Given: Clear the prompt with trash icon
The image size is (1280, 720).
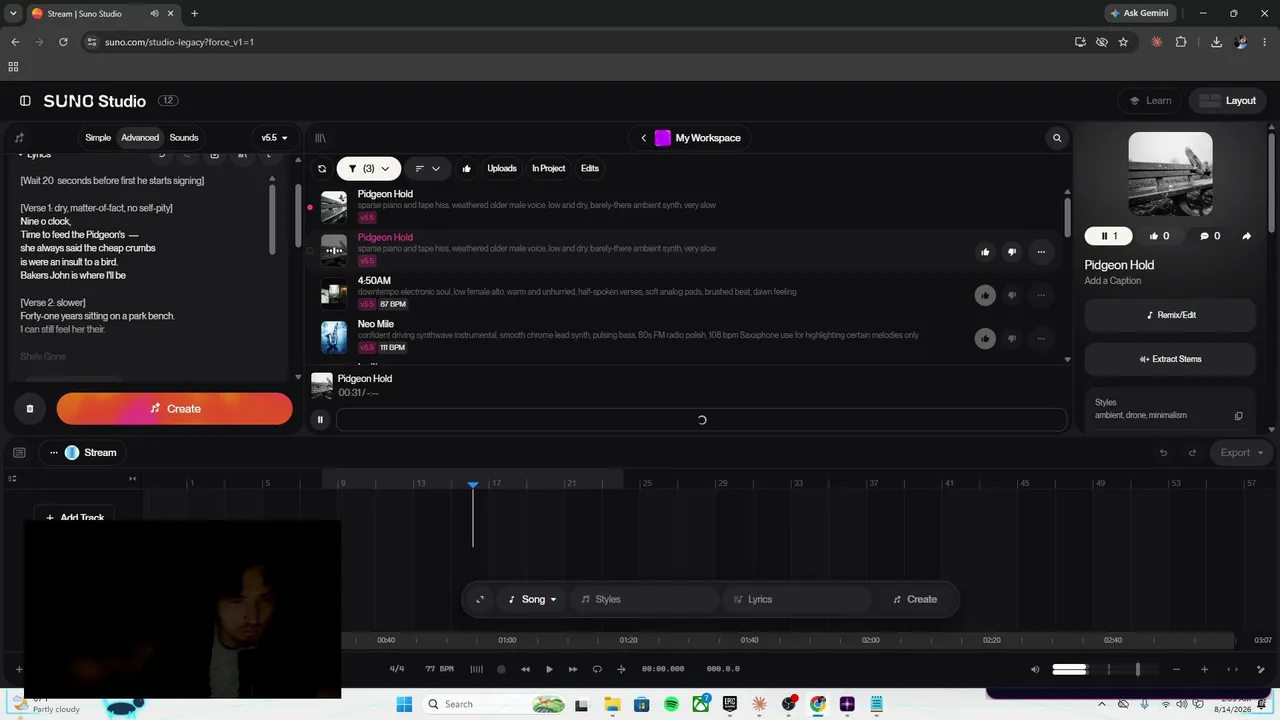Looking at the screenshot, I should tap(30, 408).
